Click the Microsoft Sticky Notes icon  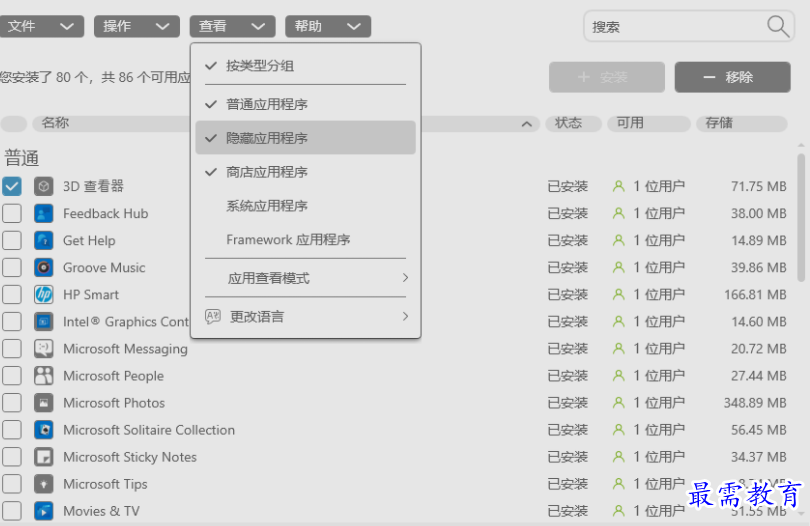pos(43,457)
